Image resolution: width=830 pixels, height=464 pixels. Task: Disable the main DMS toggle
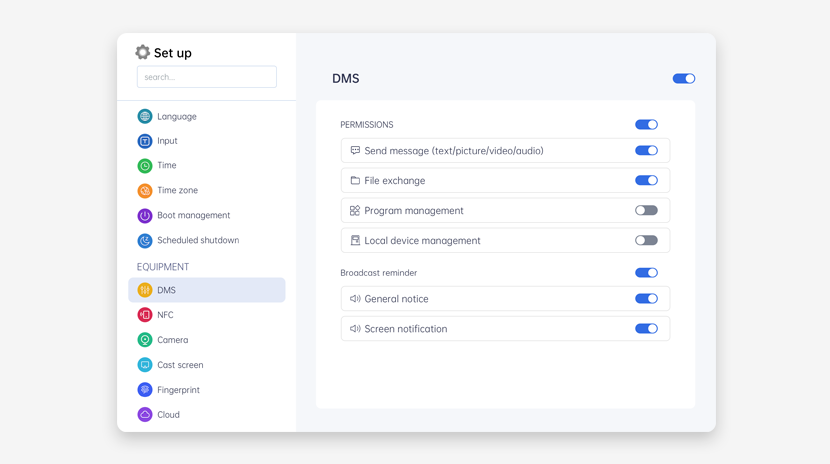[x=684, y=78]
